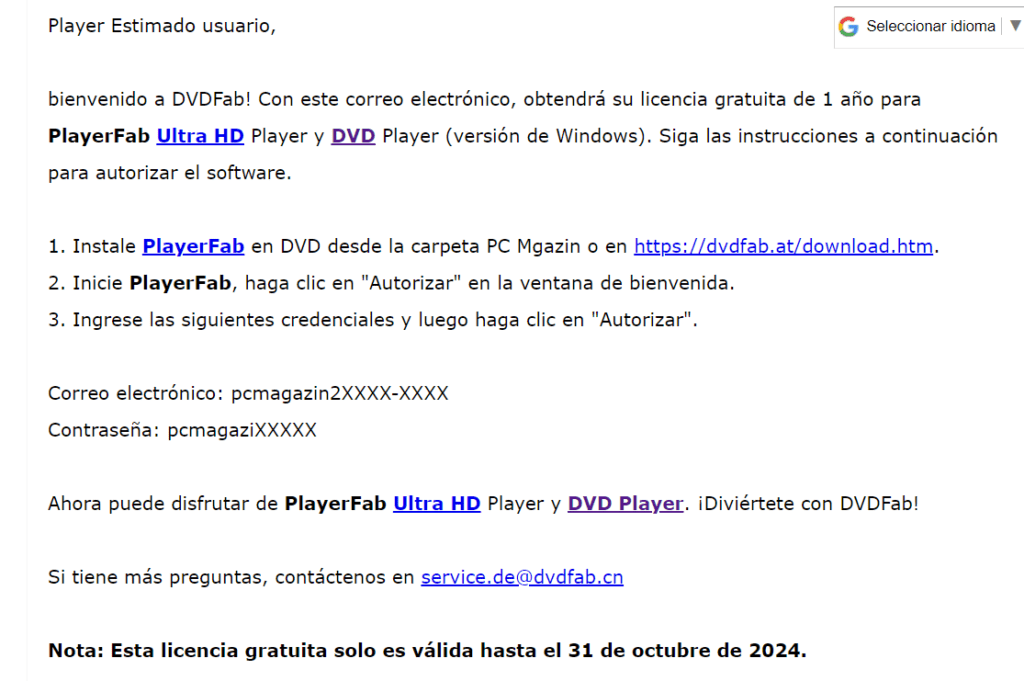
Task: Follow the DVD Player link
Action: 625,503
